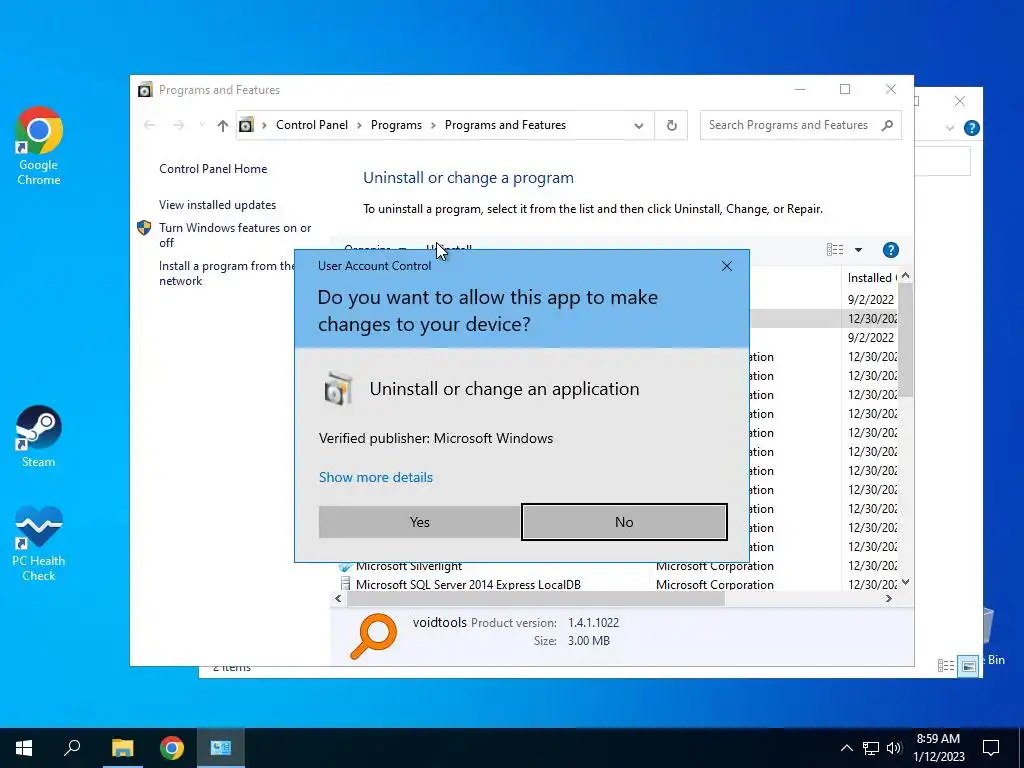Click the voidtools magnifier icon in details pane
The image size is (1024, 768).
pos(374,635)
